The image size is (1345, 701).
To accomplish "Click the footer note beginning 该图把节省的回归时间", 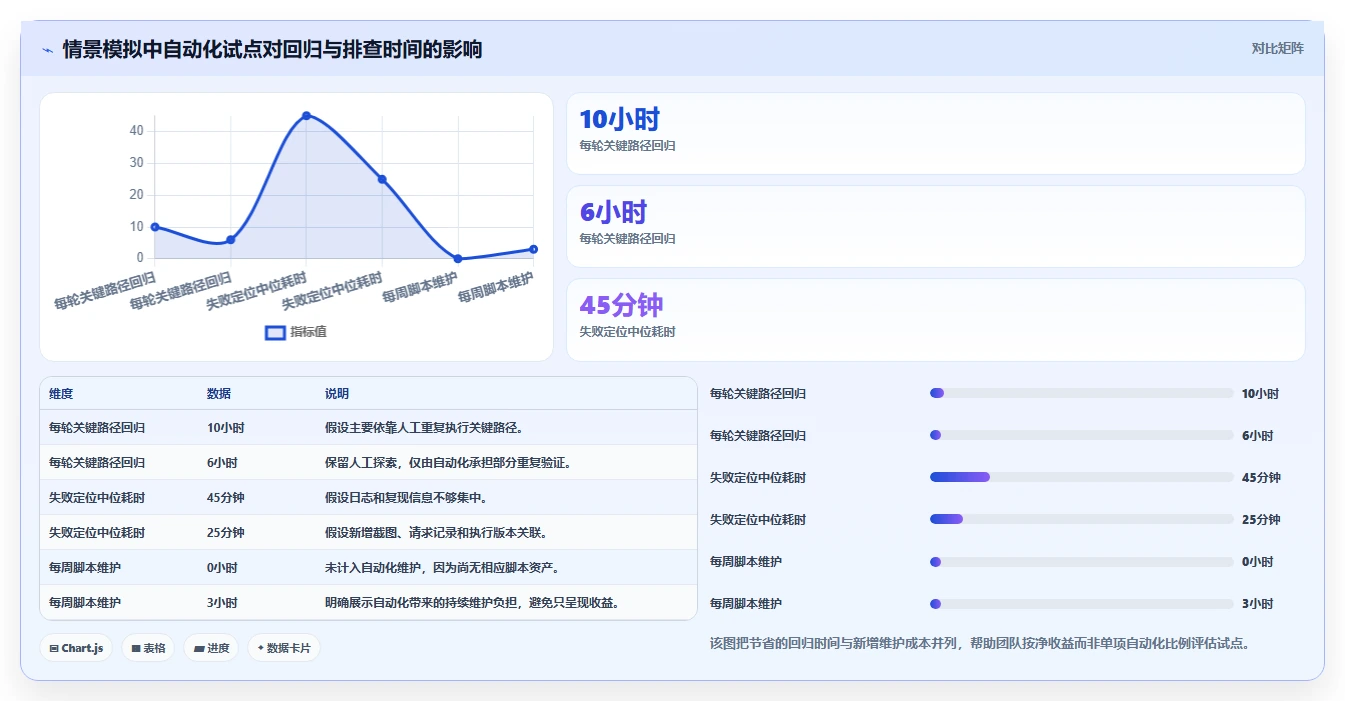I will (980, 644).
